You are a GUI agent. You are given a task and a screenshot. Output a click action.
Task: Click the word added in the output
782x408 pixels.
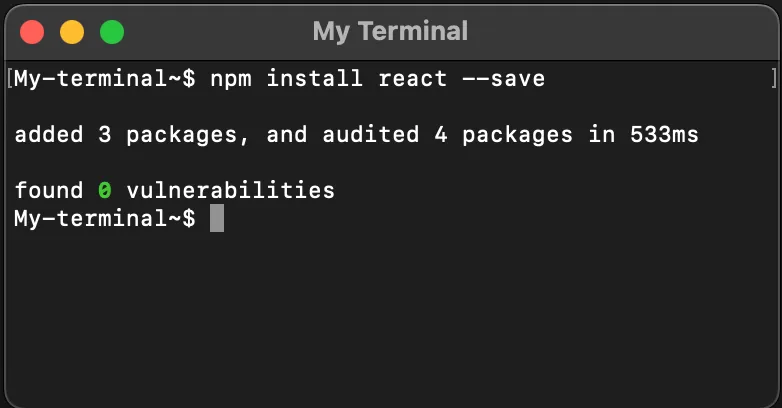[x=49, y=134]
